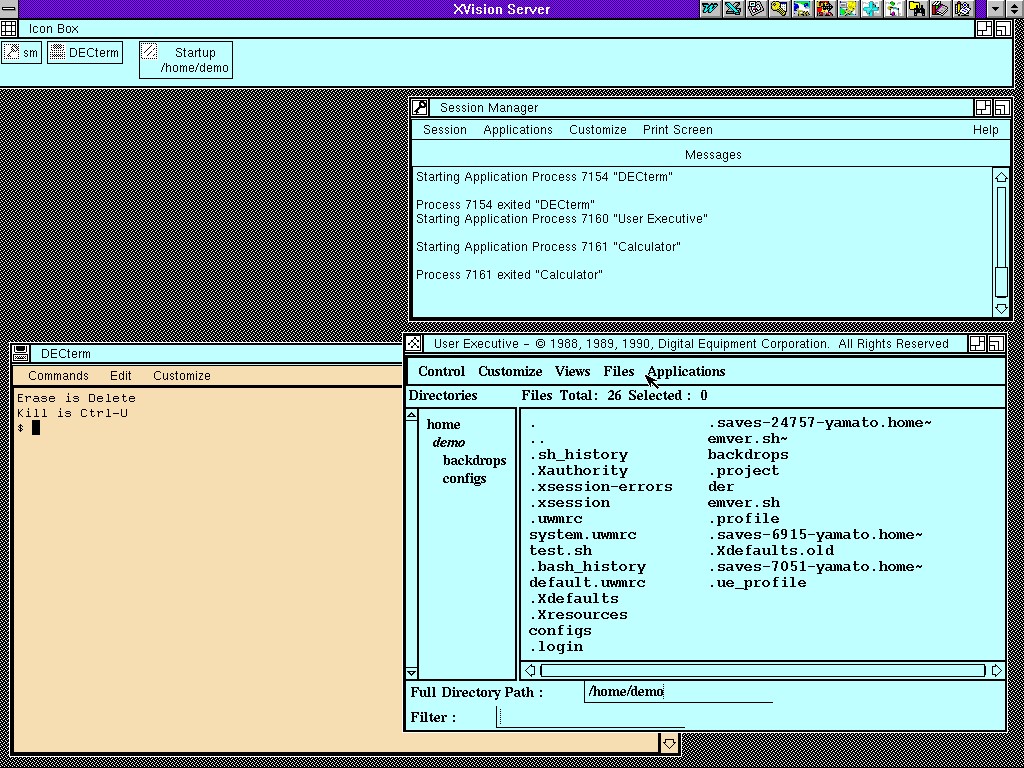The height and width of the screenshot is (768, 1024).
Task: Click the flowchart diagram icon in XVision toolbar
Action: pos(893,9)
